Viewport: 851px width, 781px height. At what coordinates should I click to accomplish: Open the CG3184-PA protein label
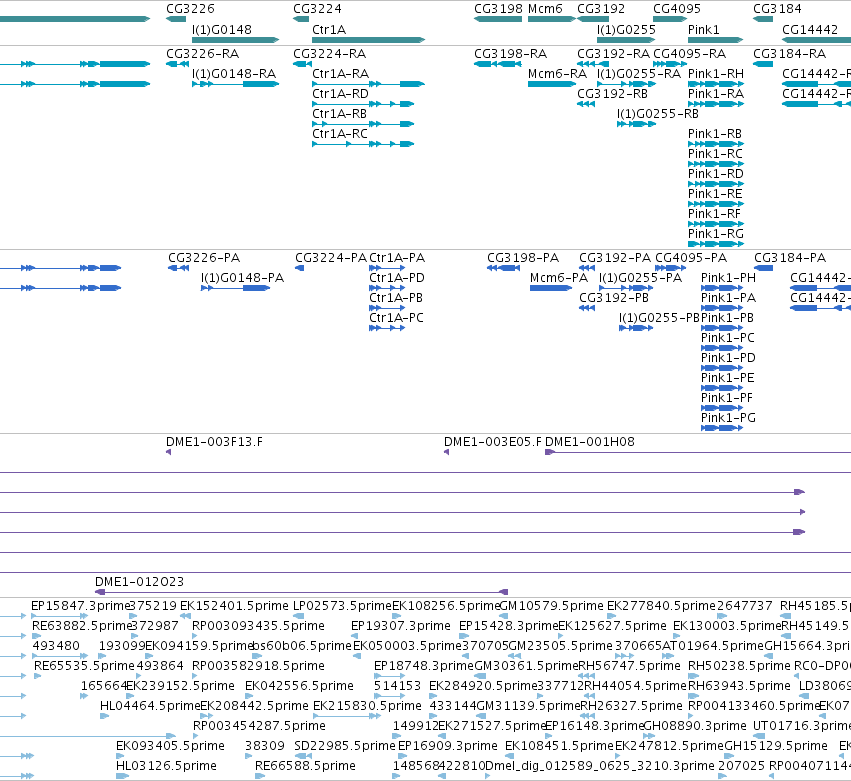[790, 257]
